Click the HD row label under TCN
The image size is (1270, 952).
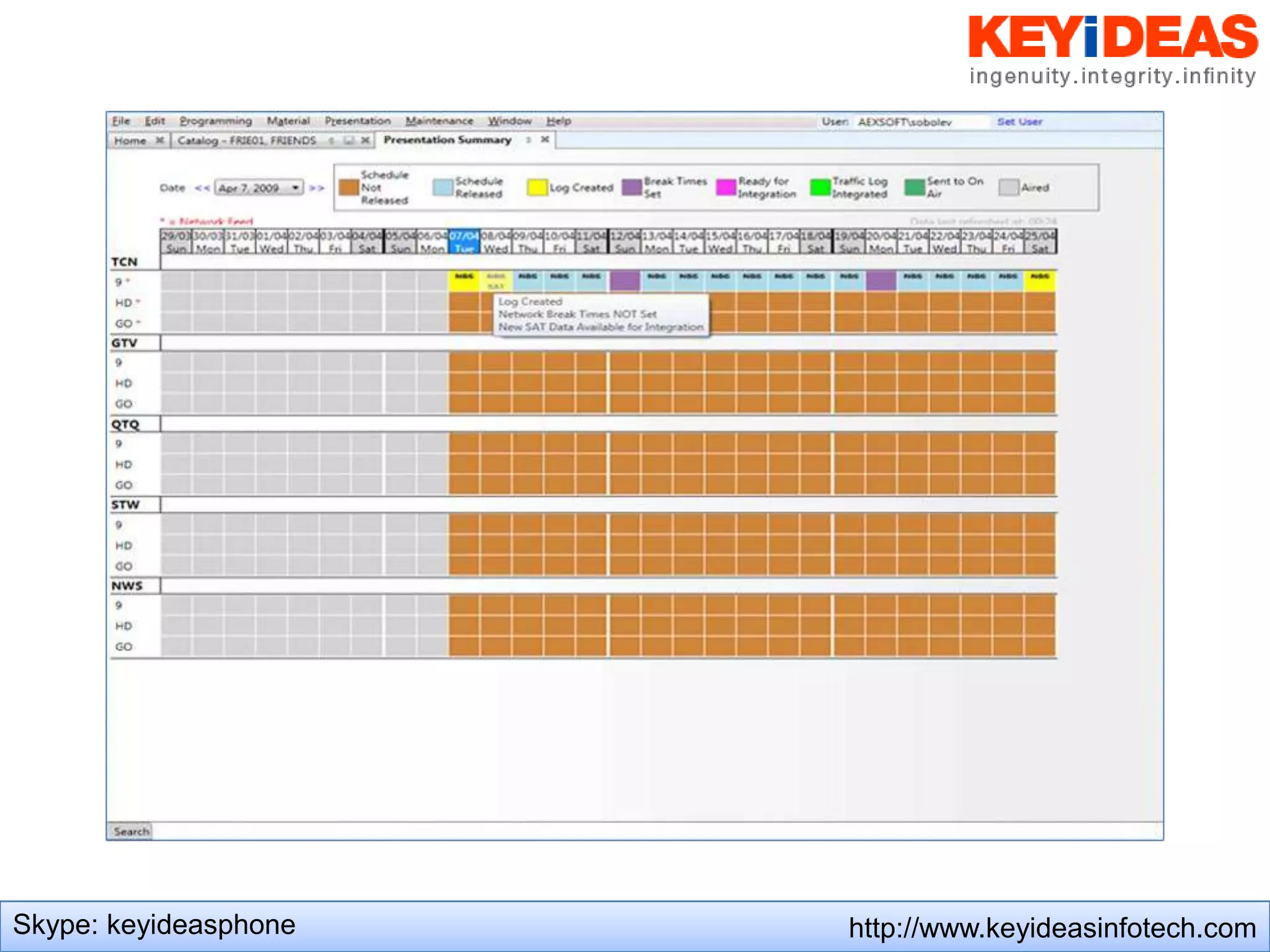click(124, 303)
